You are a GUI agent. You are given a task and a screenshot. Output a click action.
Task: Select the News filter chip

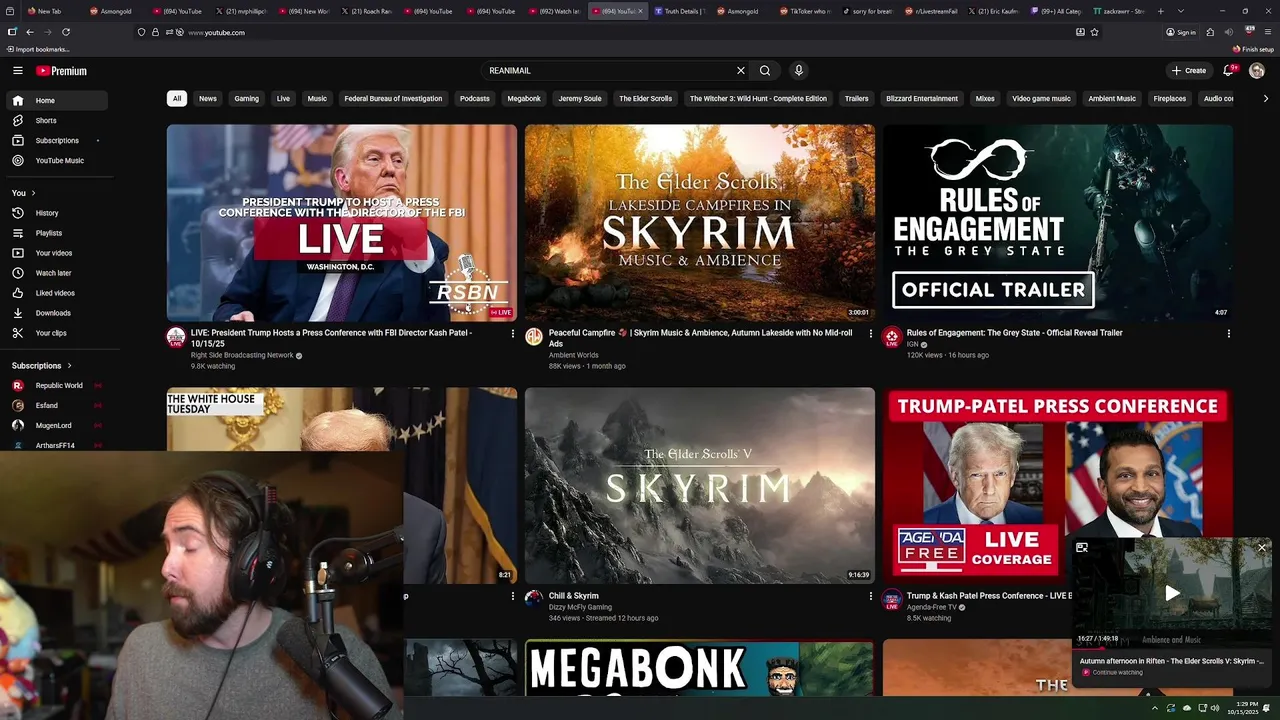(208, 99)
